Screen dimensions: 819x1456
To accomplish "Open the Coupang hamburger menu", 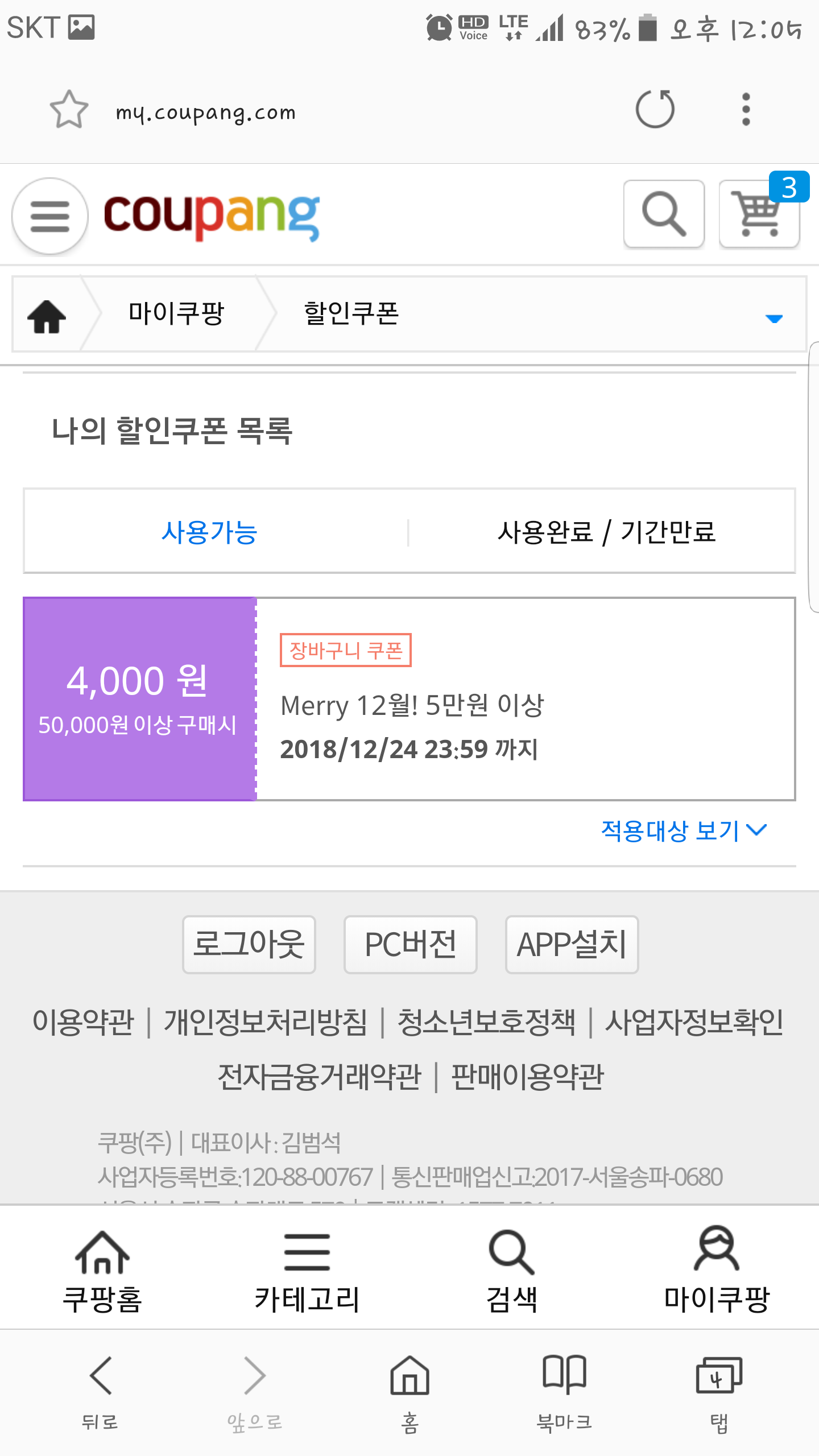I will click(50, 216).
